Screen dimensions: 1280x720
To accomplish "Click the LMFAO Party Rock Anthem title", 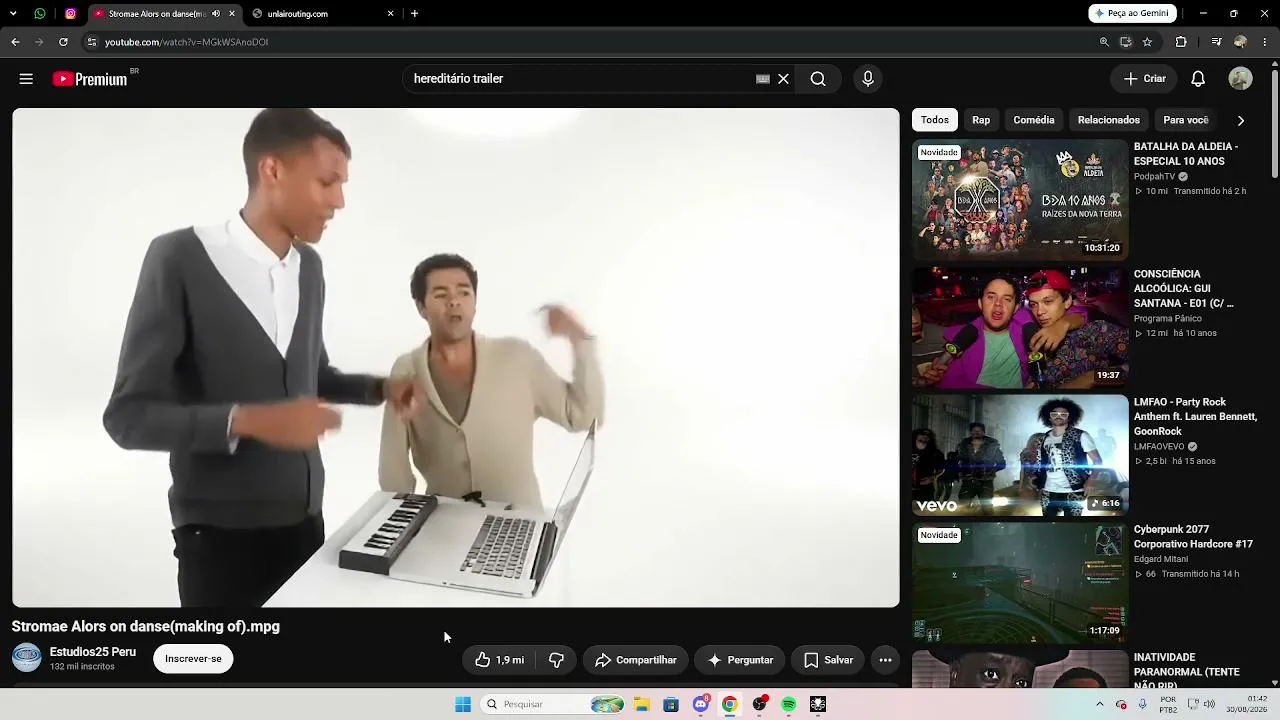I will (x=1195, y=416).
